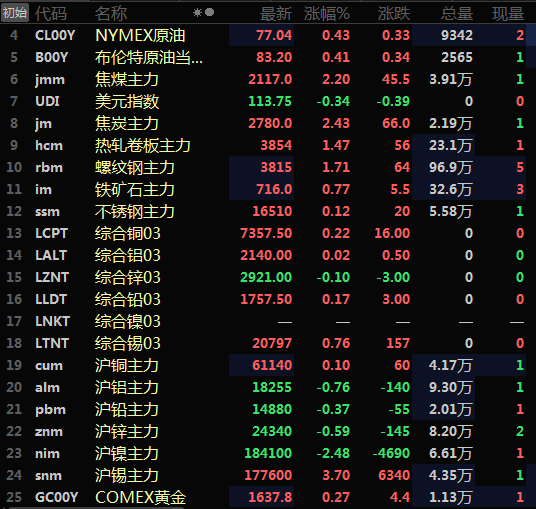536x509 pixels.
Task: Click the 总量 column header
Action: tap(457, 14)
